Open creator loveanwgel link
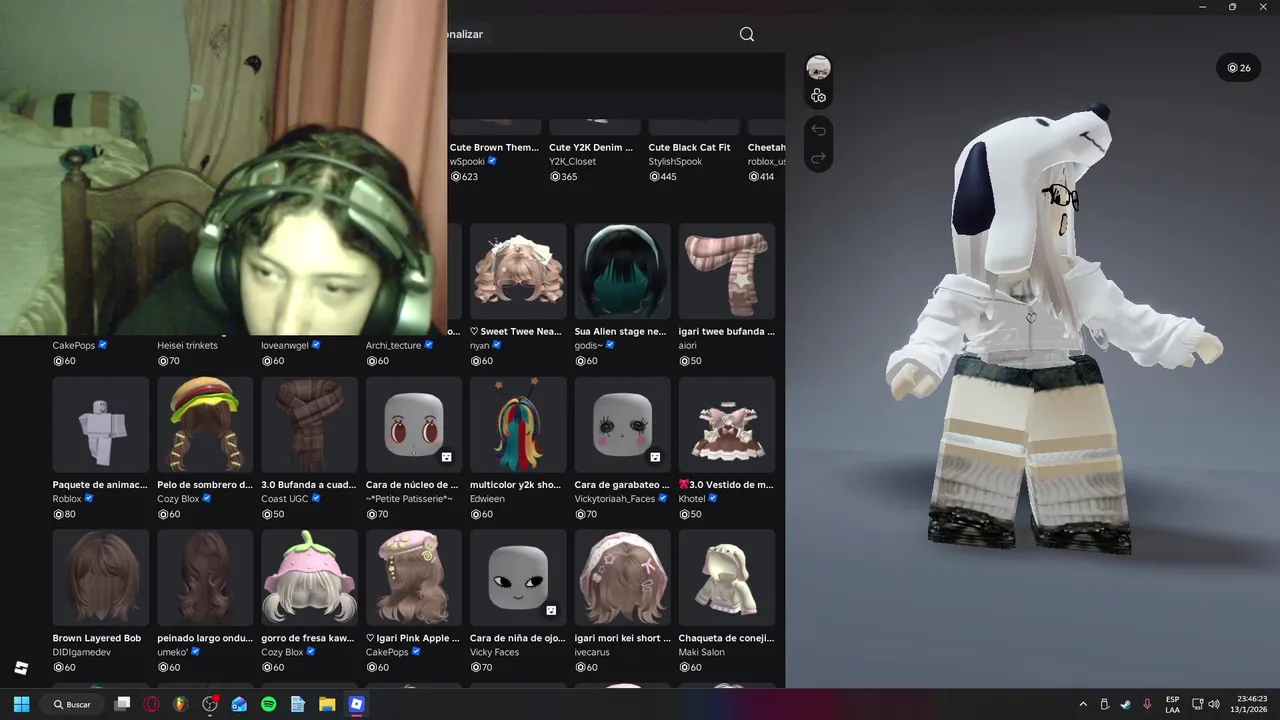This screenshot has width=1280, height=720. click(285, 345)
